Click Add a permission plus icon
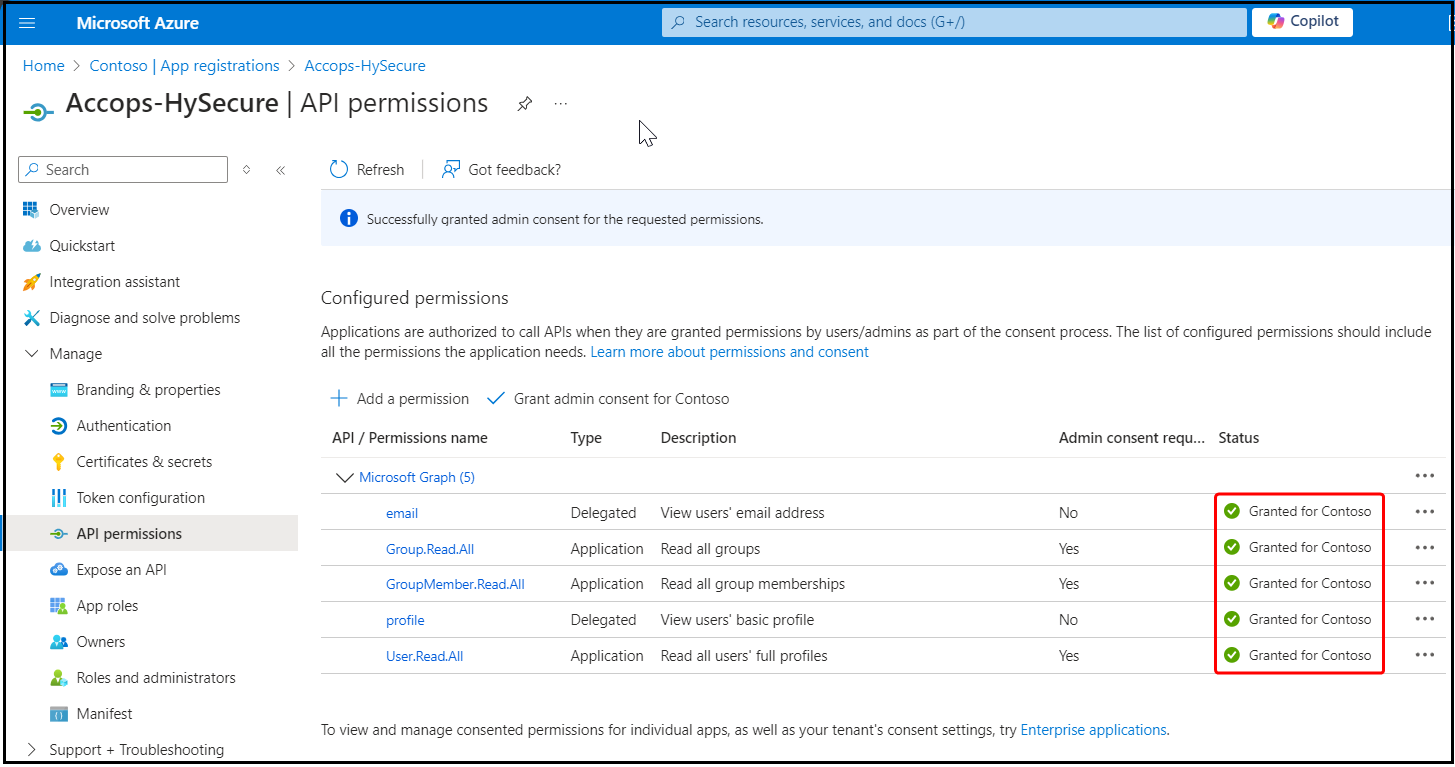 coord(340,399)
